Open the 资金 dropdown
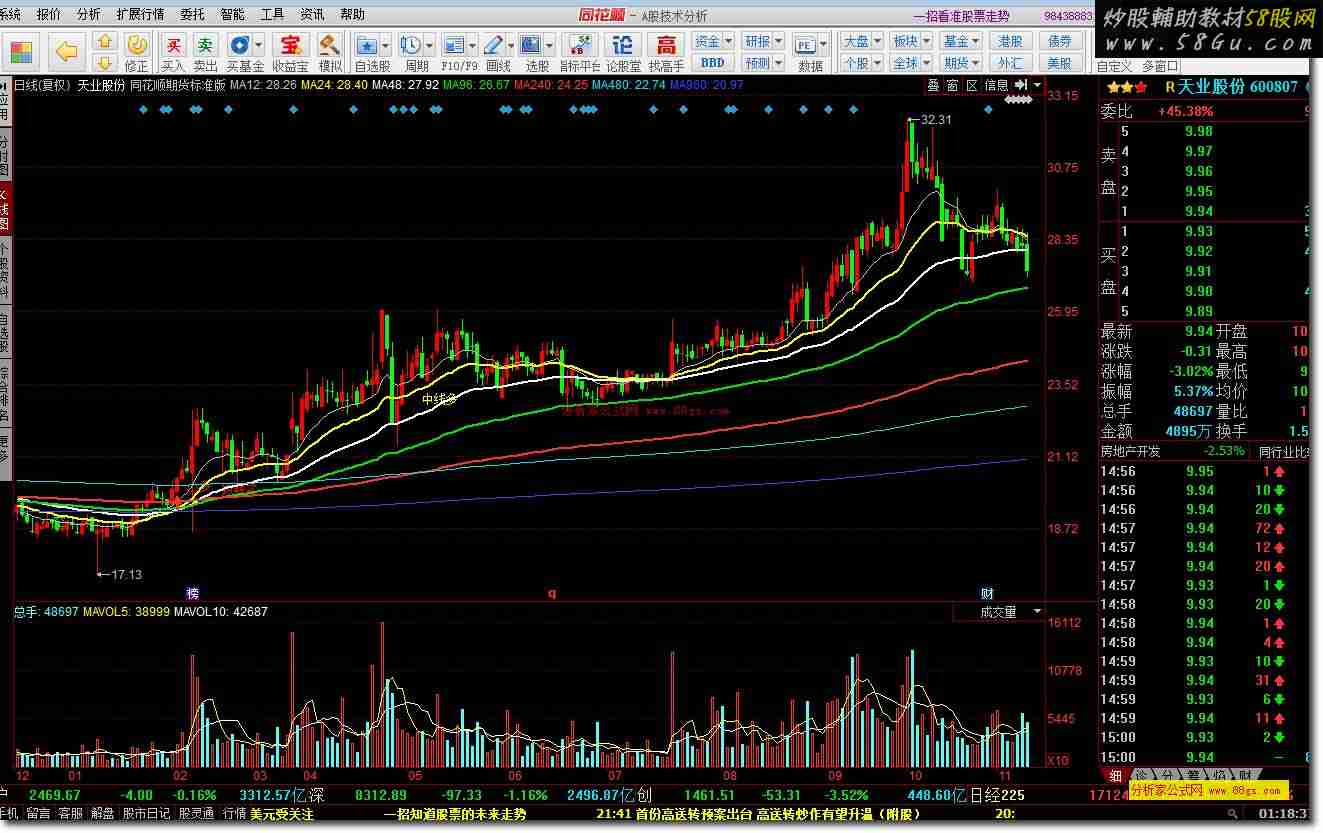1323x833 pixels. pyautogui.click(x=713, y=41)
